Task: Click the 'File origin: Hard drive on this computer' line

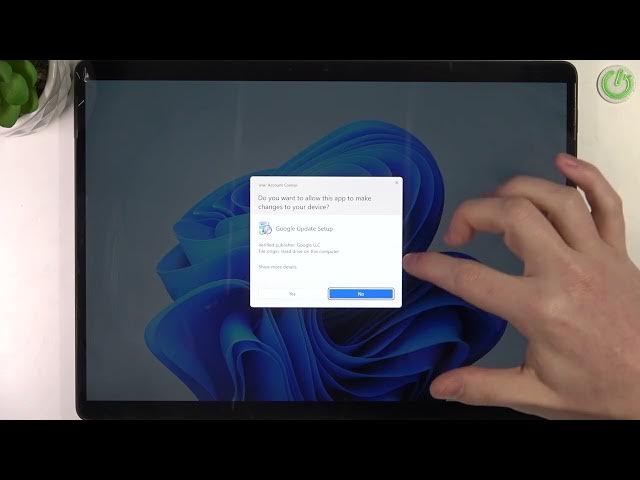Action: tap(299, 251)
